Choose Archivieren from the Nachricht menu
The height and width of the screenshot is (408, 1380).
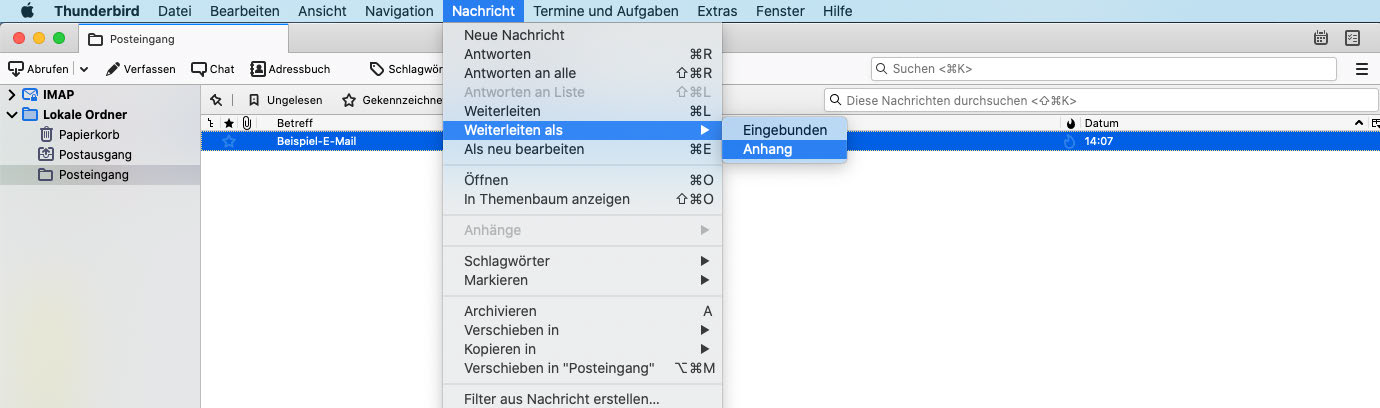[500, 311]
